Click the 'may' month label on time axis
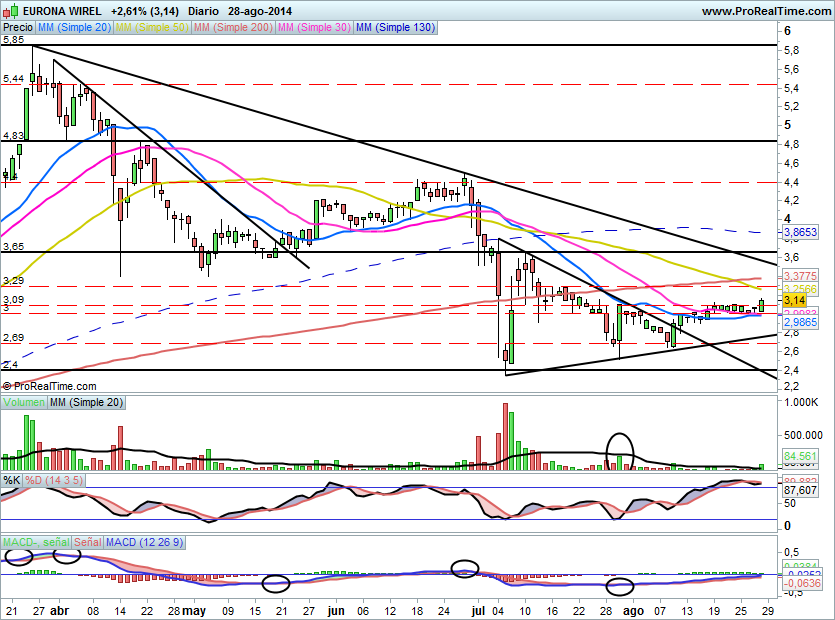The height and width of the screenshot is (620, 835). pyautogui.click(x=194, y=611)
